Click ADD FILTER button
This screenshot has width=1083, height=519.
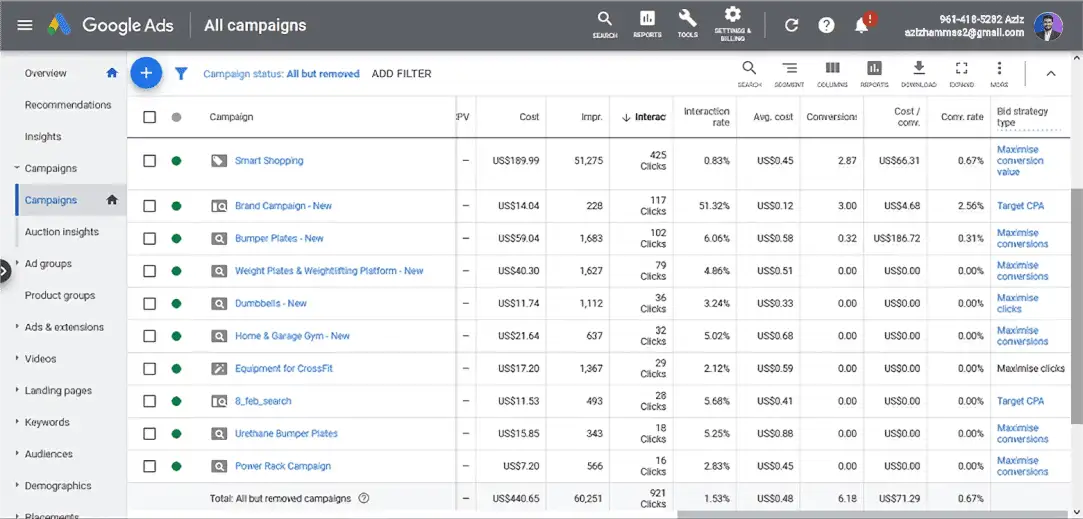point(401,74)
